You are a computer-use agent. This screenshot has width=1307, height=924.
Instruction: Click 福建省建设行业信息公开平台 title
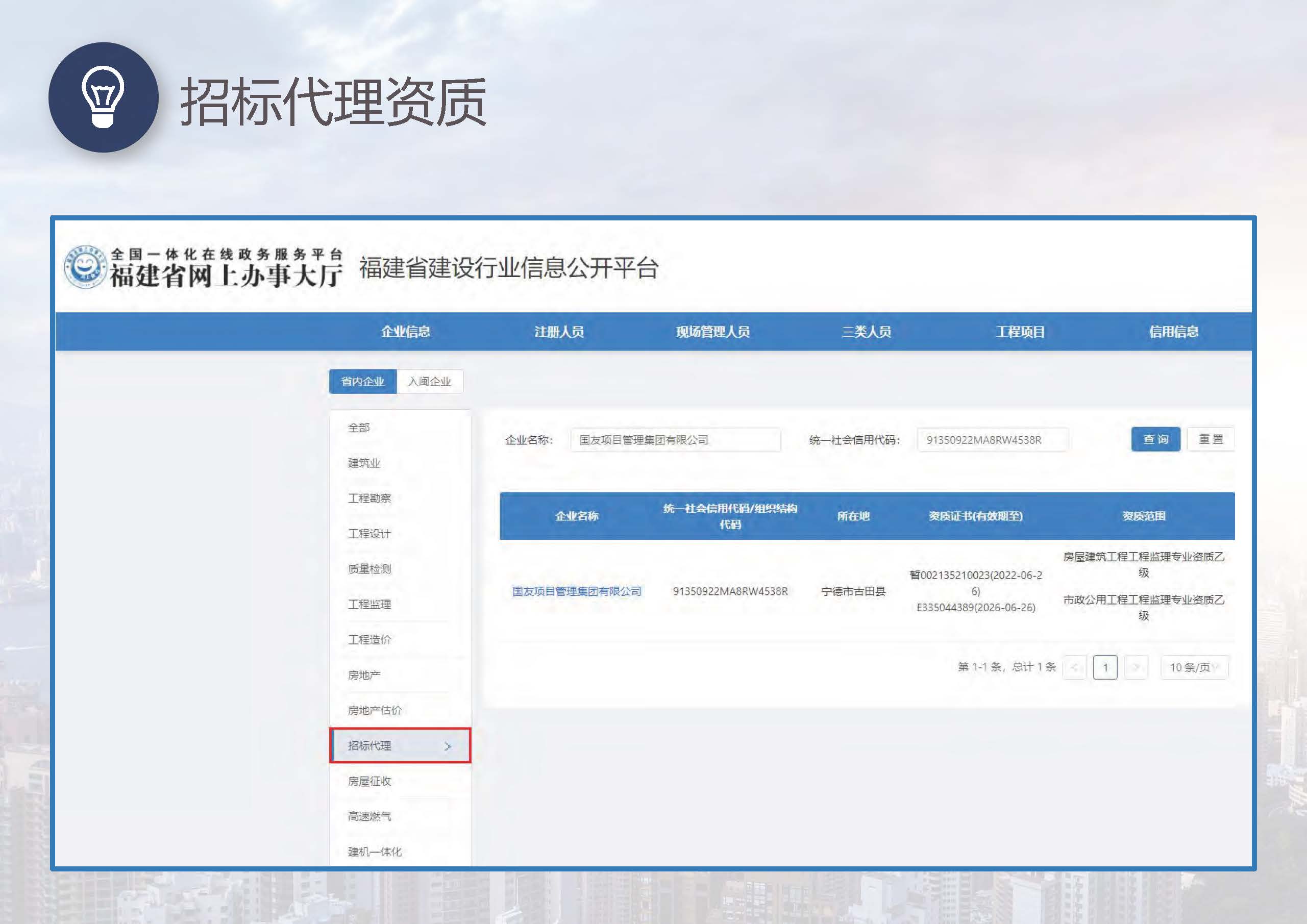tap(509, 268)
